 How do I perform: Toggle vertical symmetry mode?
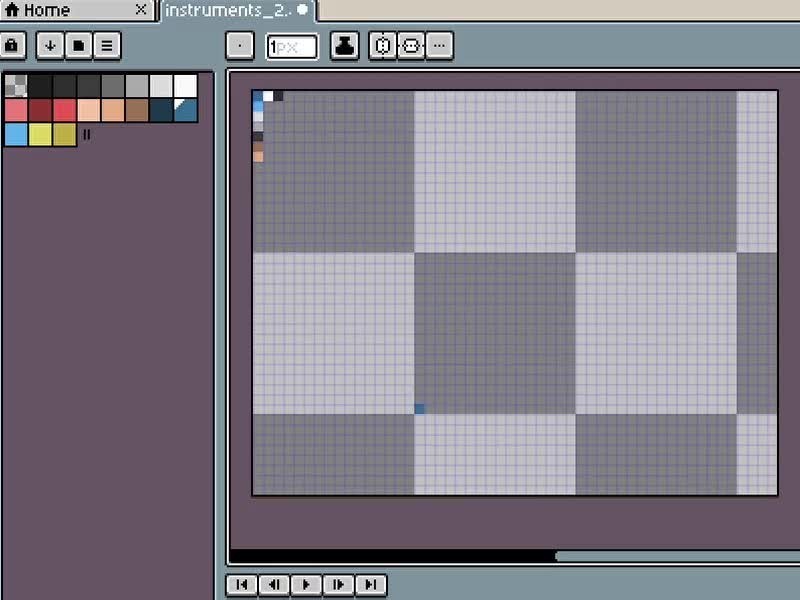[411, 46]
